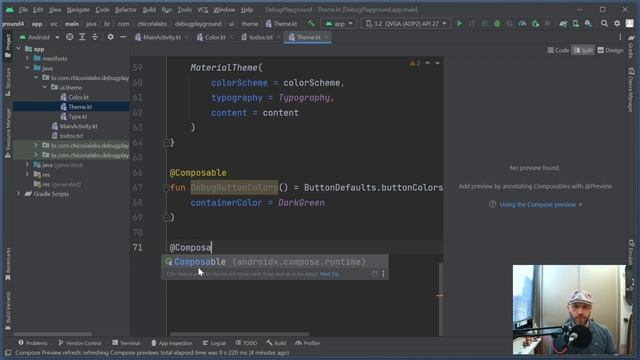The image size is (640, 360).
Task: Click the editor horizontal scrollbar
Action: (239, 334)
